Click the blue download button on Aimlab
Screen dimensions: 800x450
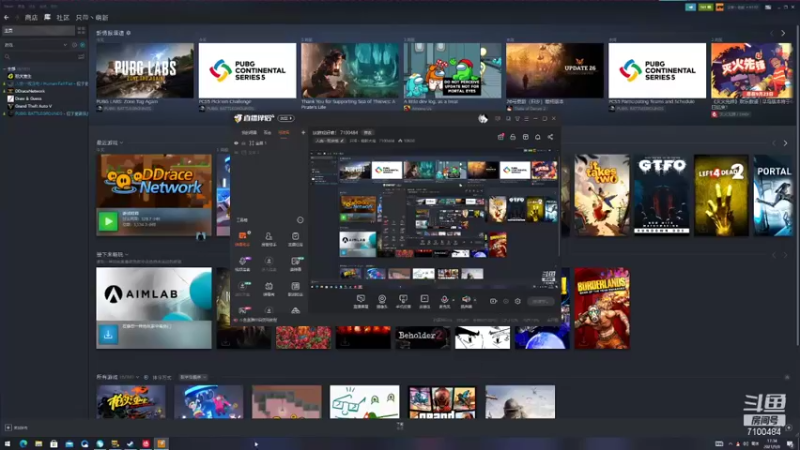108,335
